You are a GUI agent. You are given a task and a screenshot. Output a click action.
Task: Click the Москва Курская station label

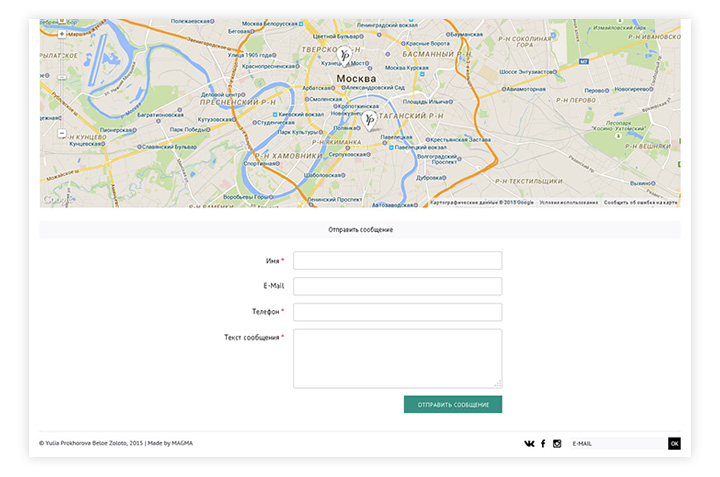coord(407,68)
